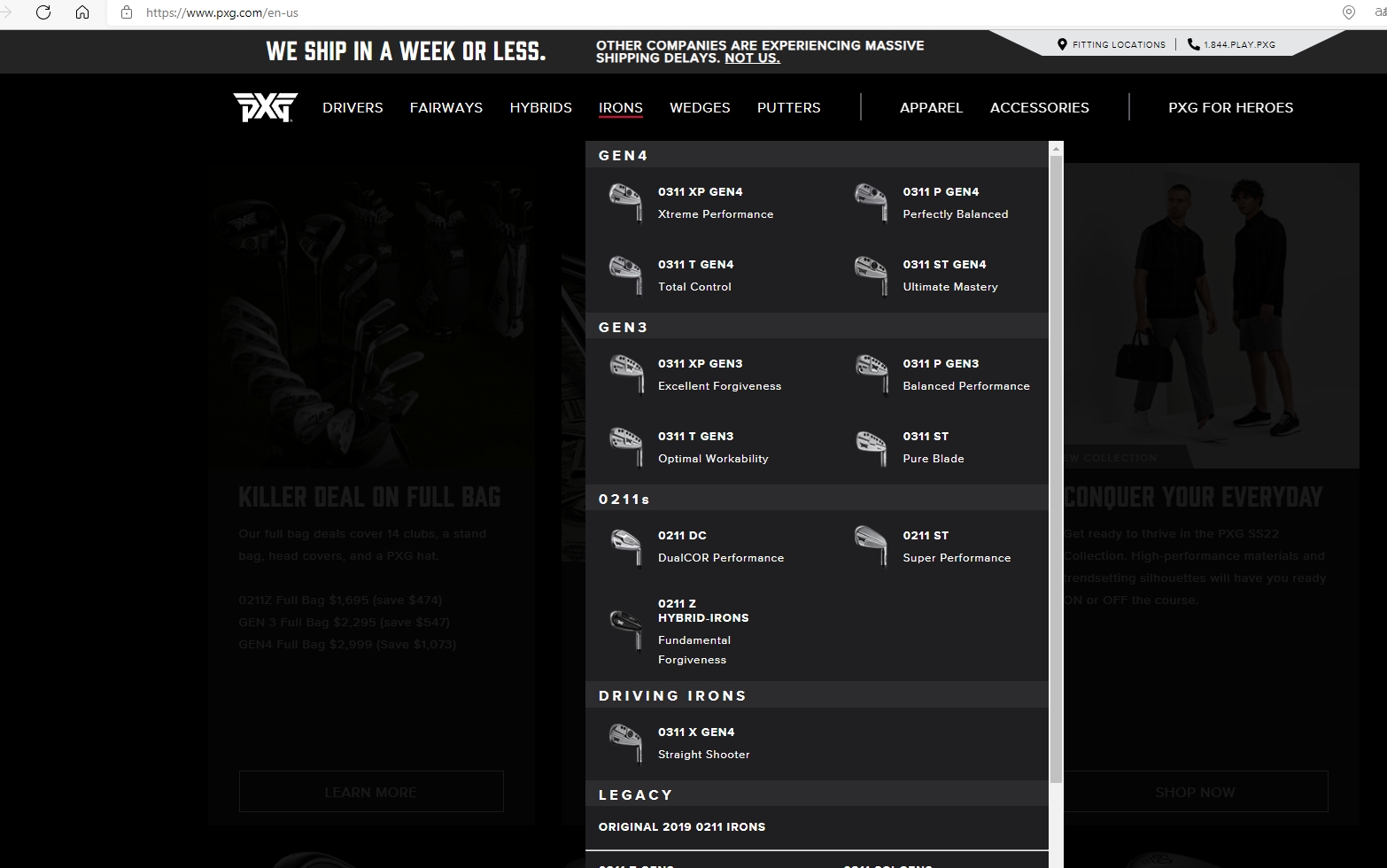
Task: Click the 0311 T GEN4 iron image
Action: pos(625,275)
